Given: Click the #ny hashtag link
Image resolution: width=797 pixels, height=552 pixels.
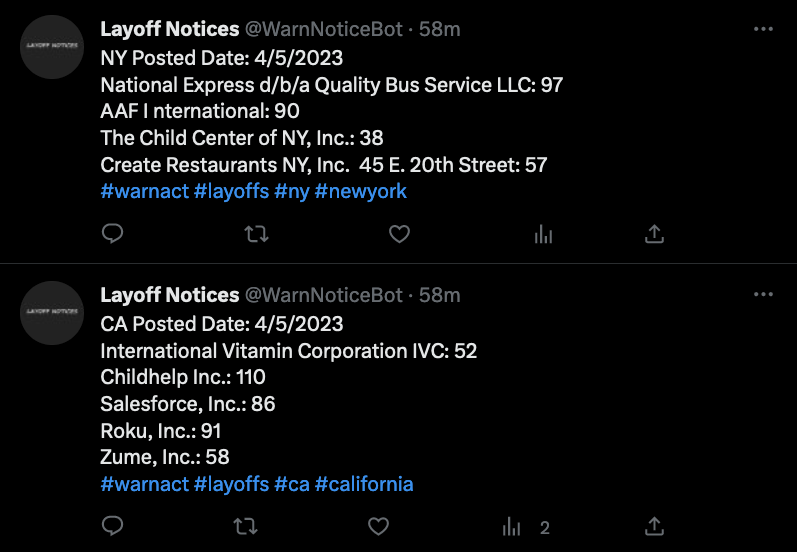Looking at the screenshot, I should point(291,191).
